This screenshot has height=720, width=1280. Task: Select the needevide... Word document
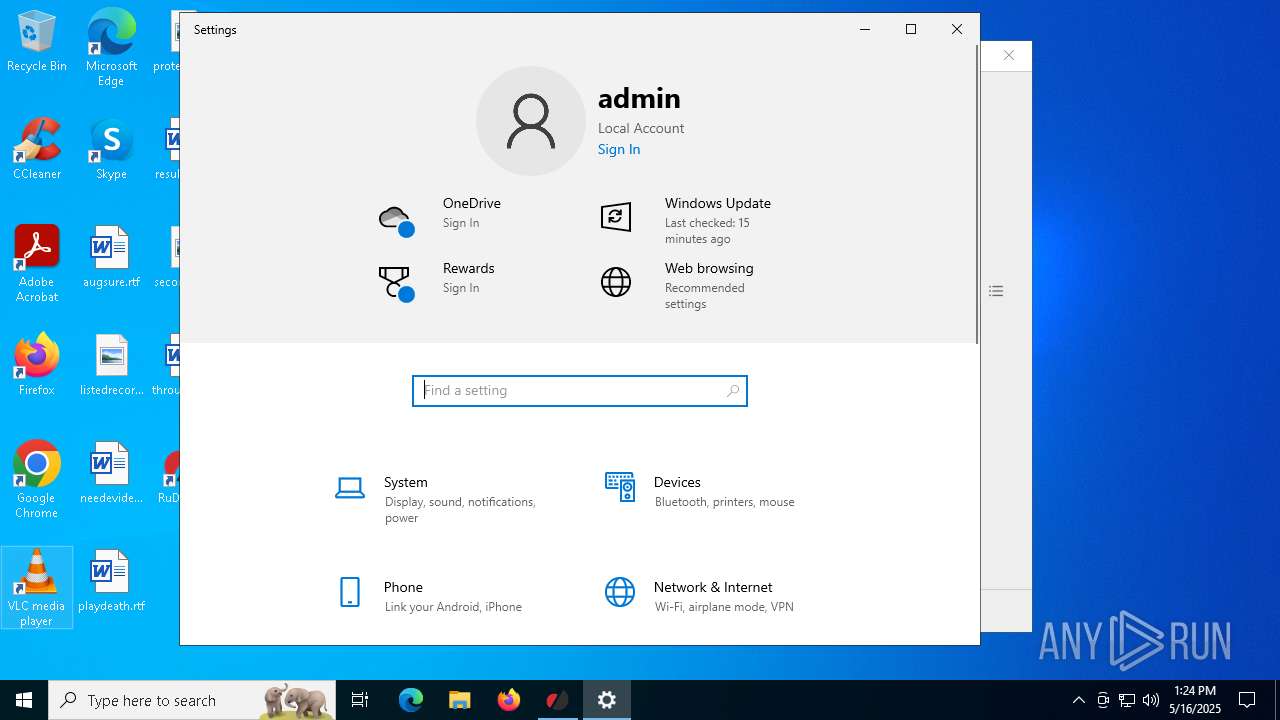coord(111,473)
